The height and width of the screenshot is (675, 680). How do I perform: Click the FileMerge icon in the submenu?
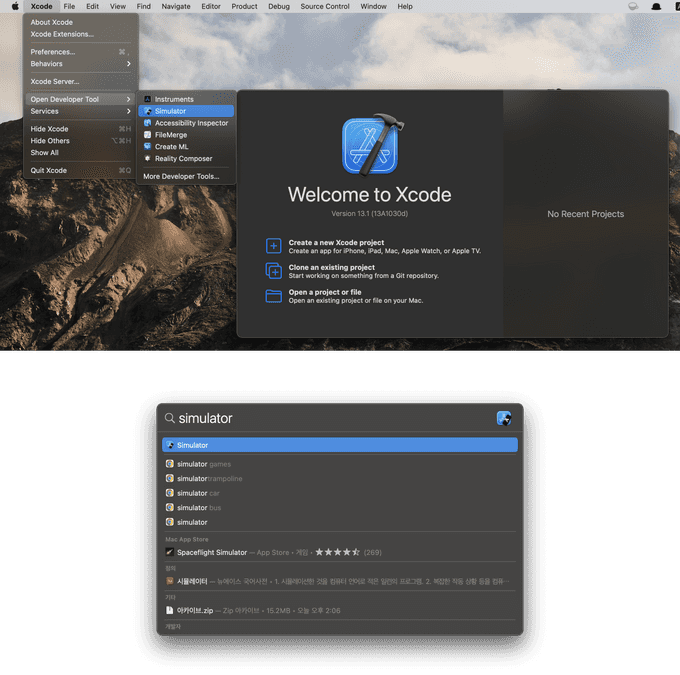(147, 135)
